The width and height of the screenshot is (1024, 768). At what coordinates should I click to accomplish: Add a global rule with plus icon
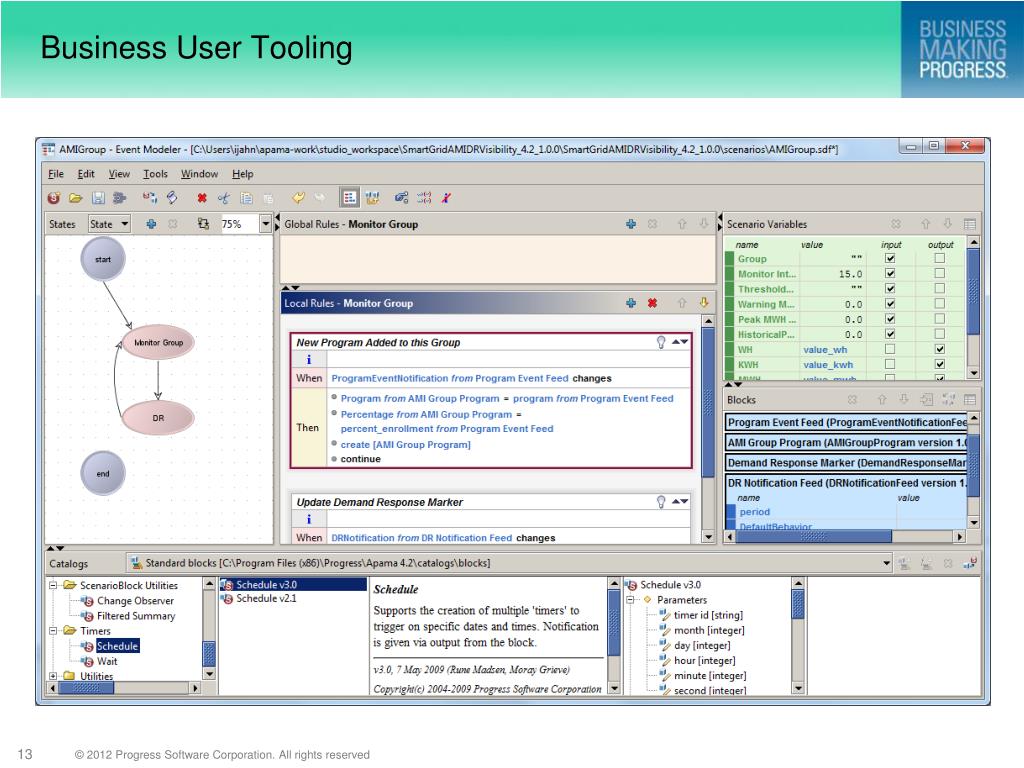point(631,224)
